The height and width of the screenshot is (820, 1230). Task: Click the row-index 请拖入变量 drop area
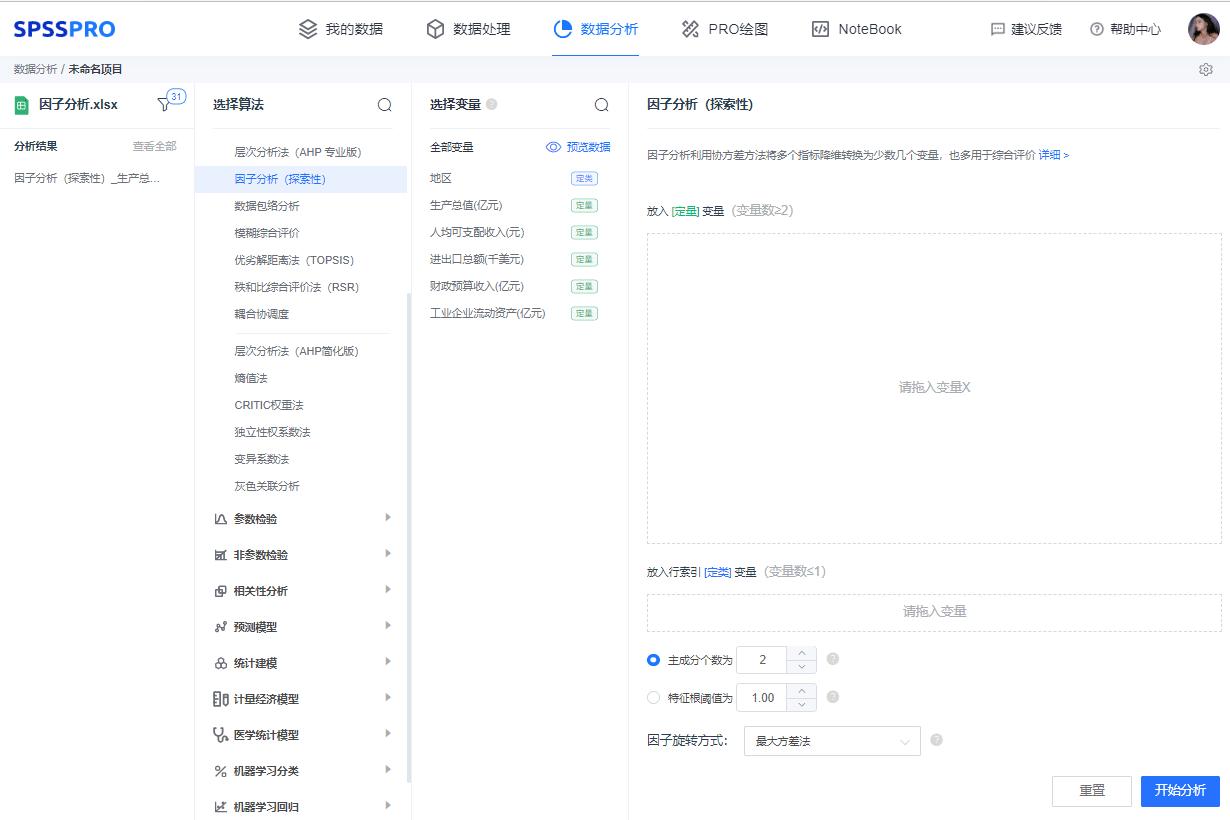(x=934, y=612)
